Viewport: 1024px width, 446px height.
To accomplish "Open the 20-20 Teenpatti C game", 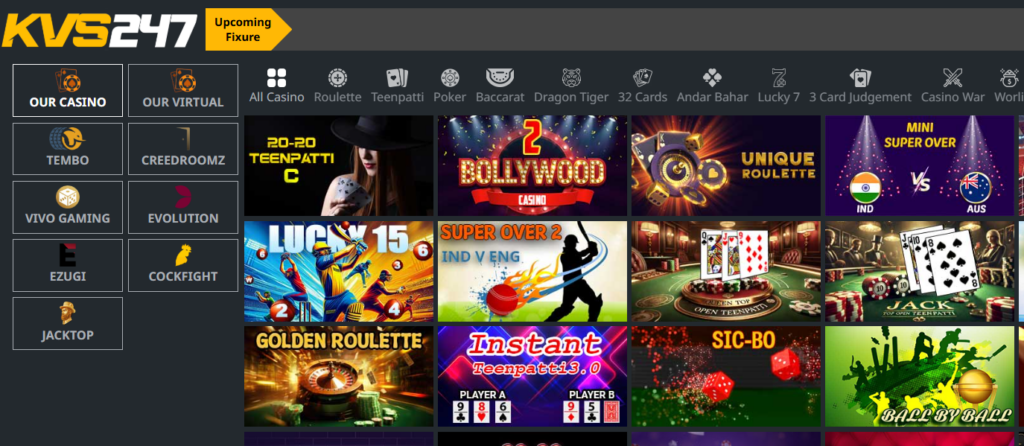I will (339, 166).
